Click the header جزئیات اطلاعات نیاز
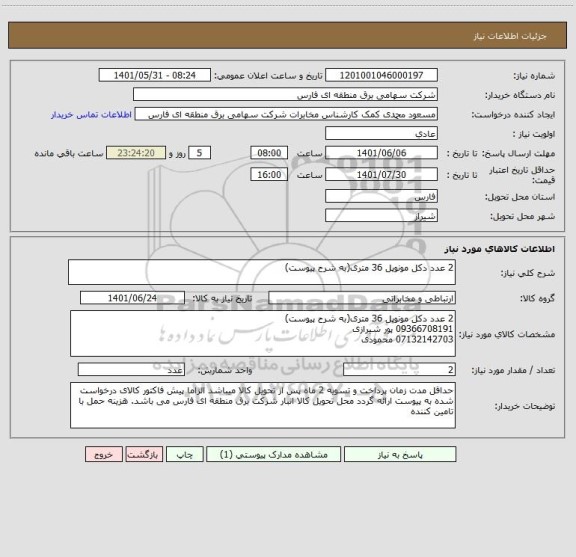This screenshot has width=576, height=557. click(x=510, y=36)
